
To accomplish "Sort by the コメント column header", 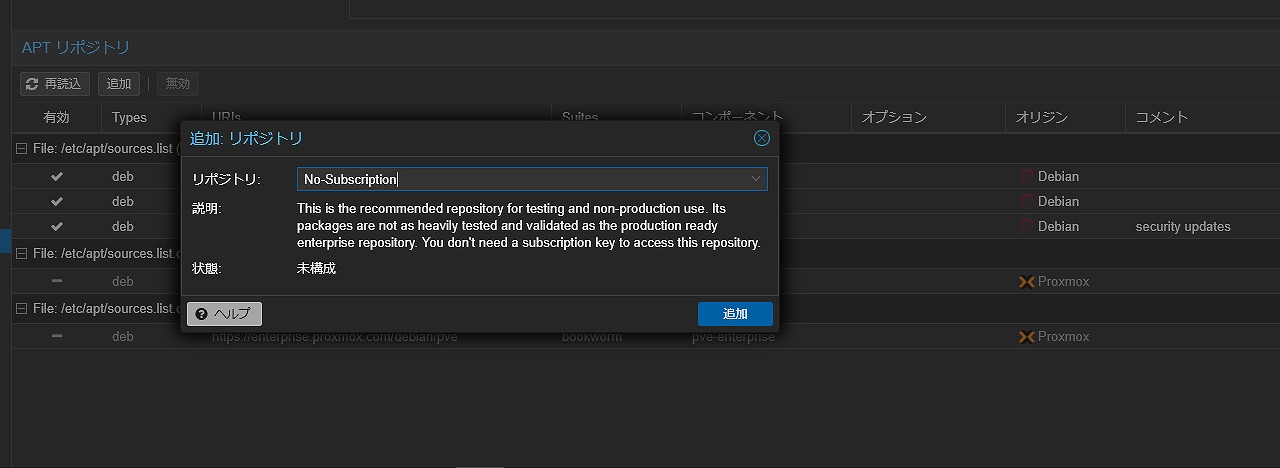I will (1202, 117).
